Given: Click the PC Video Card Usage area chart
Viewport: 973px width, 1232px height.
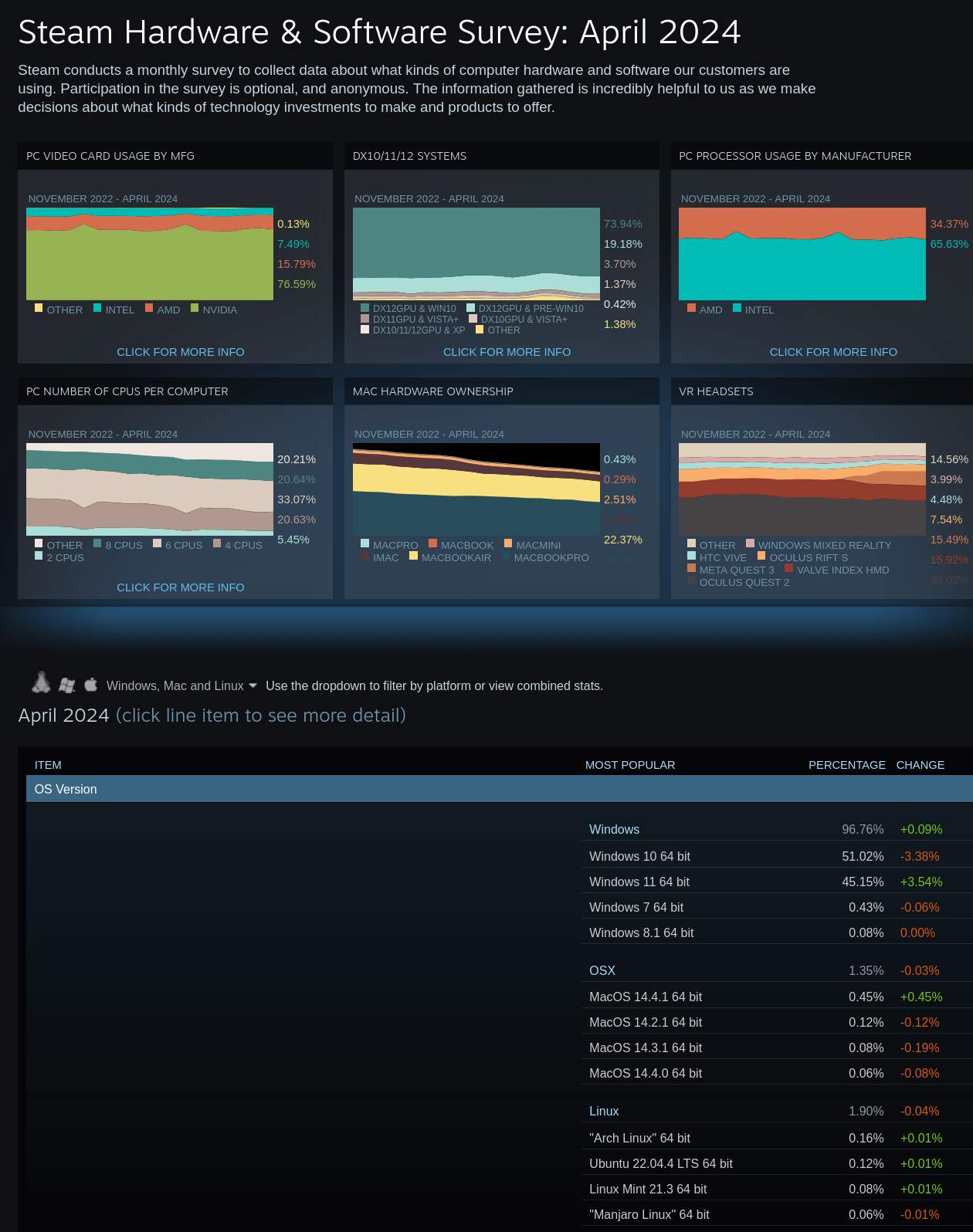Looking at the screenshot, I should (150, 254).
